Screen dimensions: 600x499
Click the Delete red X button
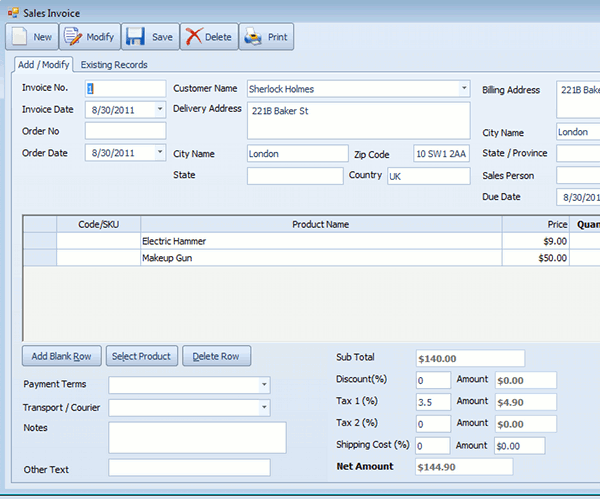(x=209, y=37)
